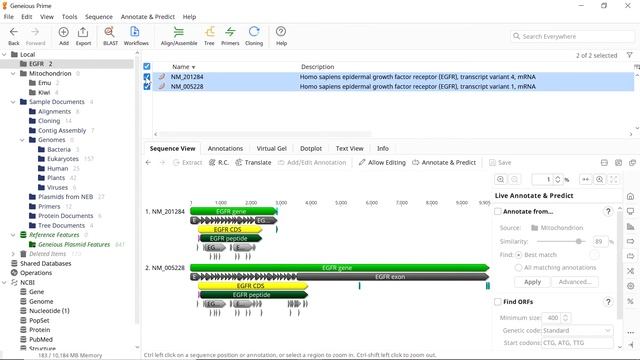The height and width of the screenshot is (360, 640).
Task: Click the R.C. reverse complement button
Action: pos(219,162)
